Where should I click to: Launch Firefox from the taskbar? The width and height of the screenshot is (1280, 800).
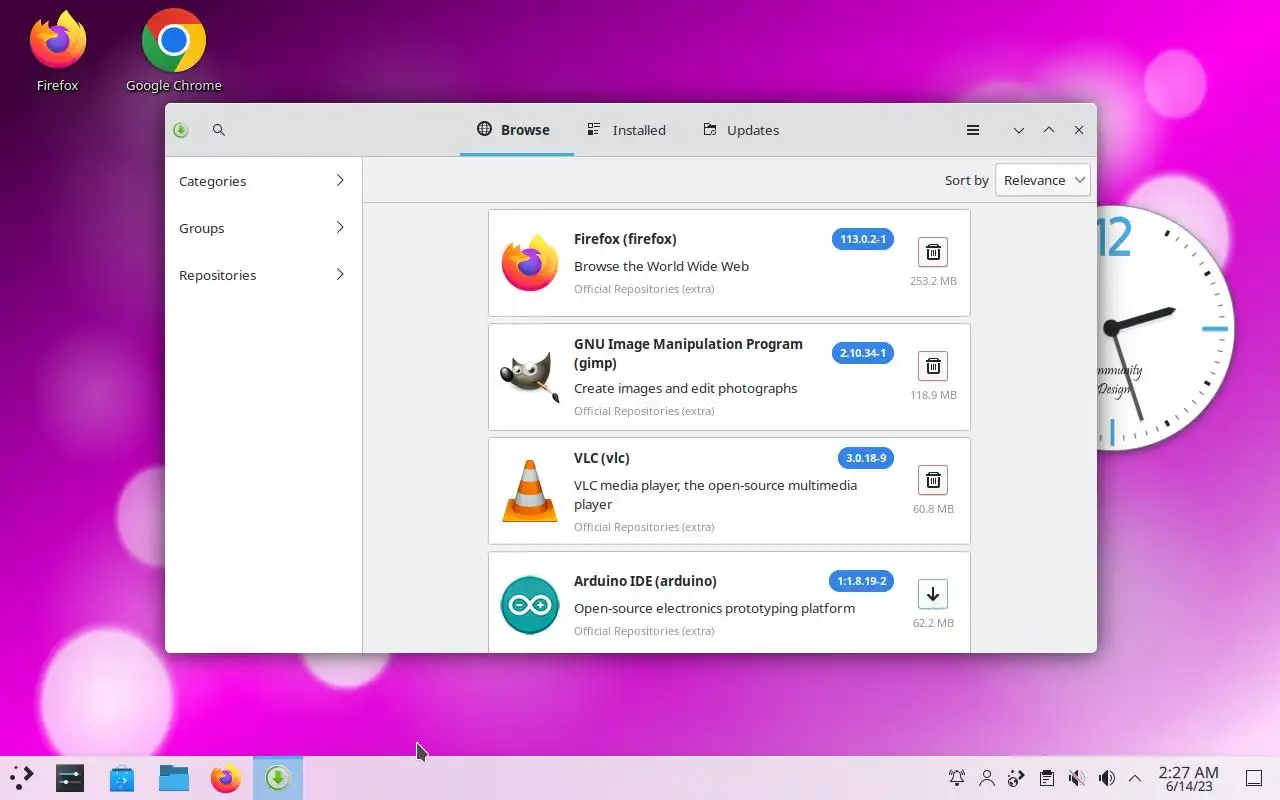pos(226,778)
